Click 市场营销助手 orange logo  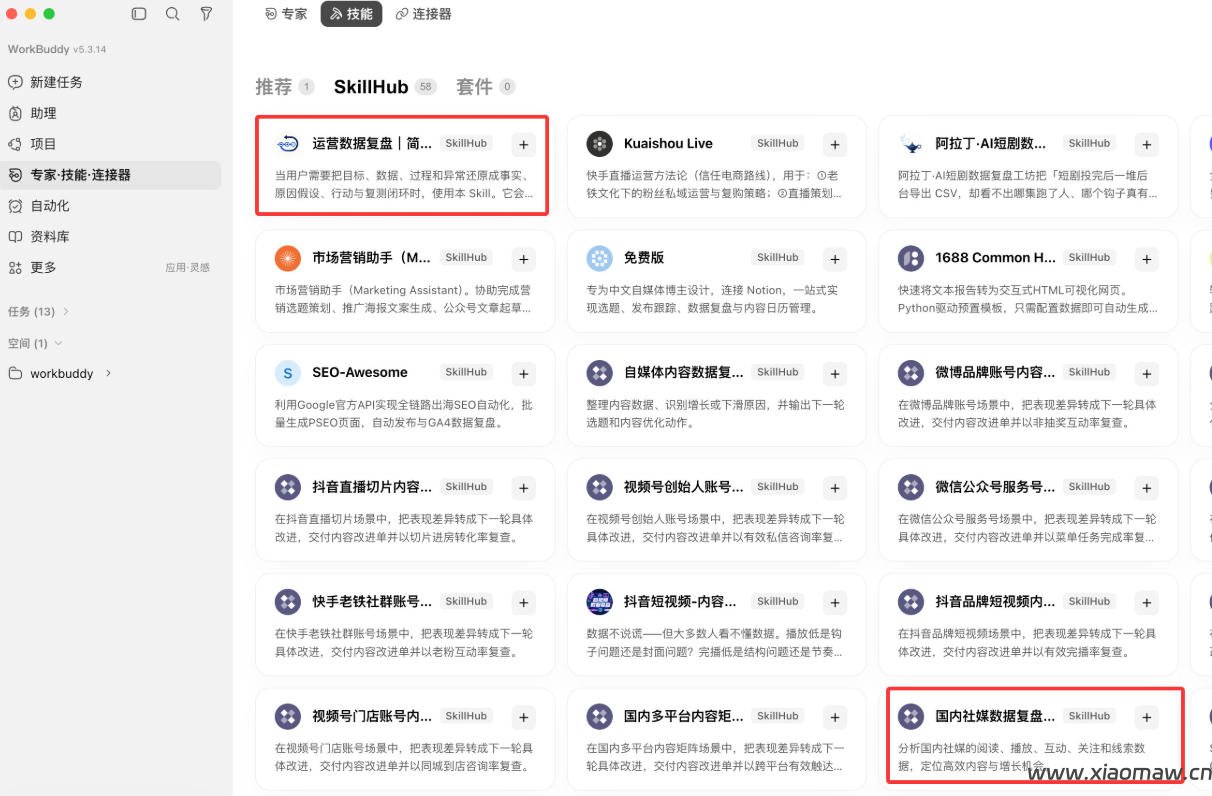click(x=287, y=258)
